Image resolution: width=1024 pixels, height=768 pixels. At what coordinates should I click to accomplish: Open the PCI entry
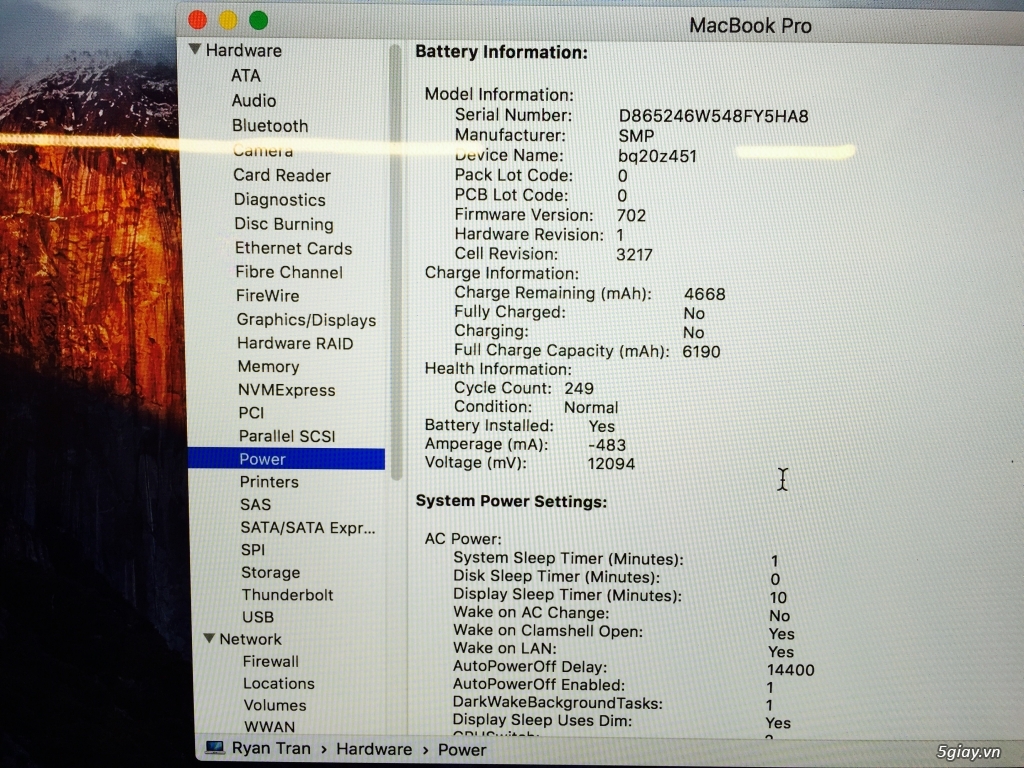251,413
